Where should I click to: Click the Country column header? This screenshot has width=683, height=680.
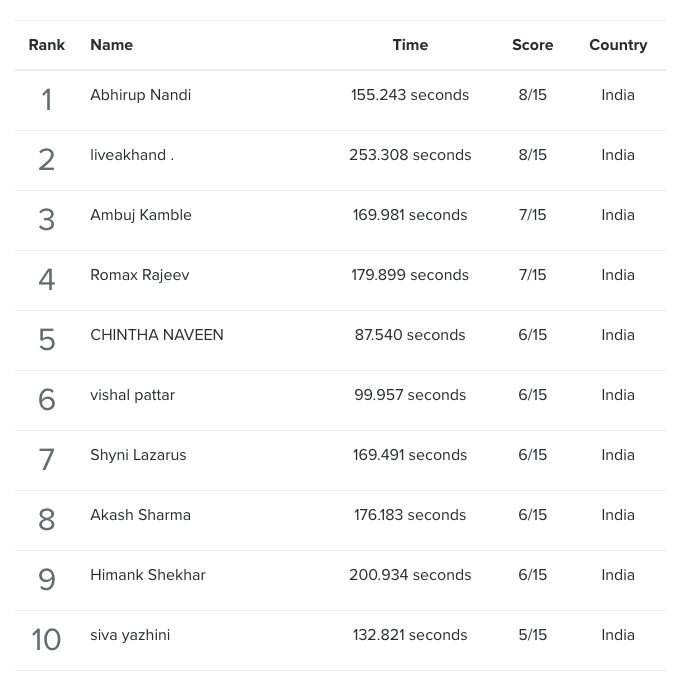(x=618, y=45)
